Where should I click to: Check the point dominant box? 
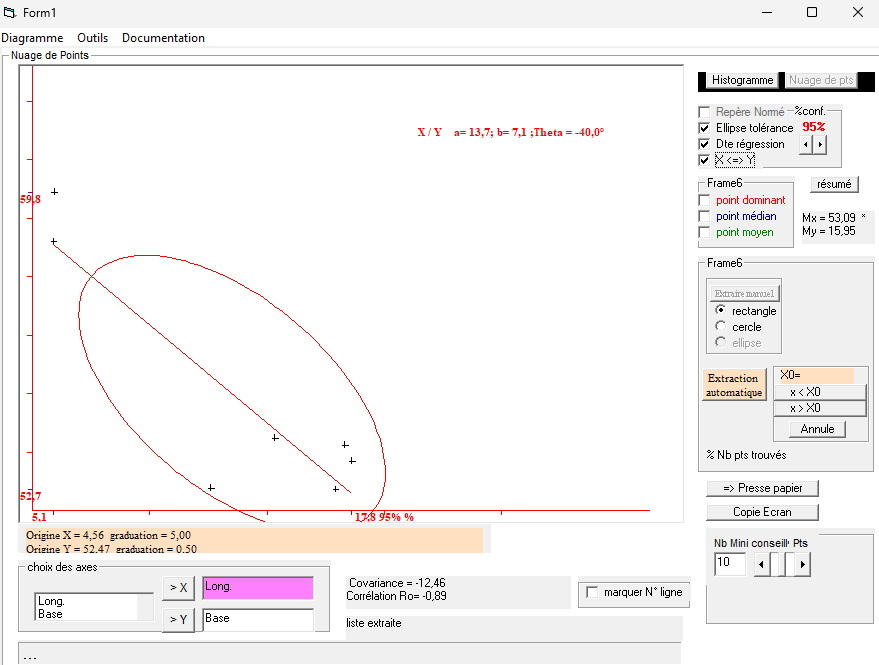tap(705, 200)
